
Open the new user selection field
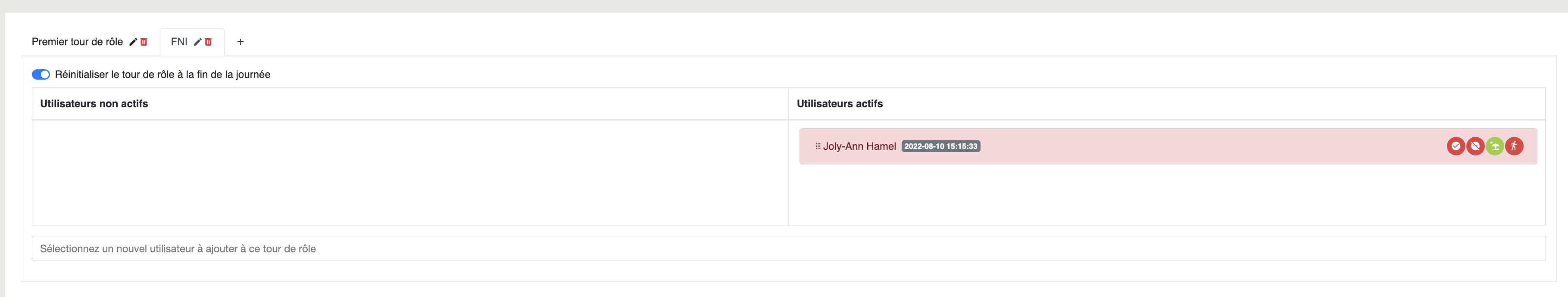point(788,248)
